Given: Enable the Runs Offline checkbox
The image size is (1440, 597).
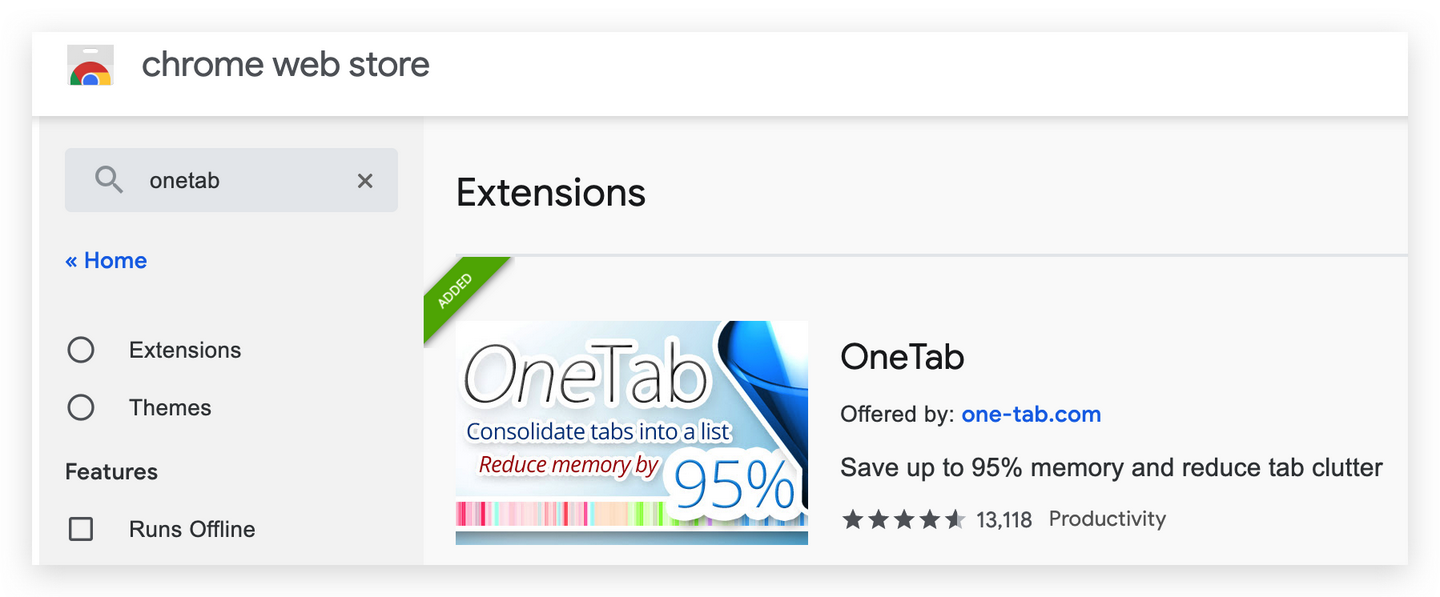Looking at the screenshot, I should point(81,529).
